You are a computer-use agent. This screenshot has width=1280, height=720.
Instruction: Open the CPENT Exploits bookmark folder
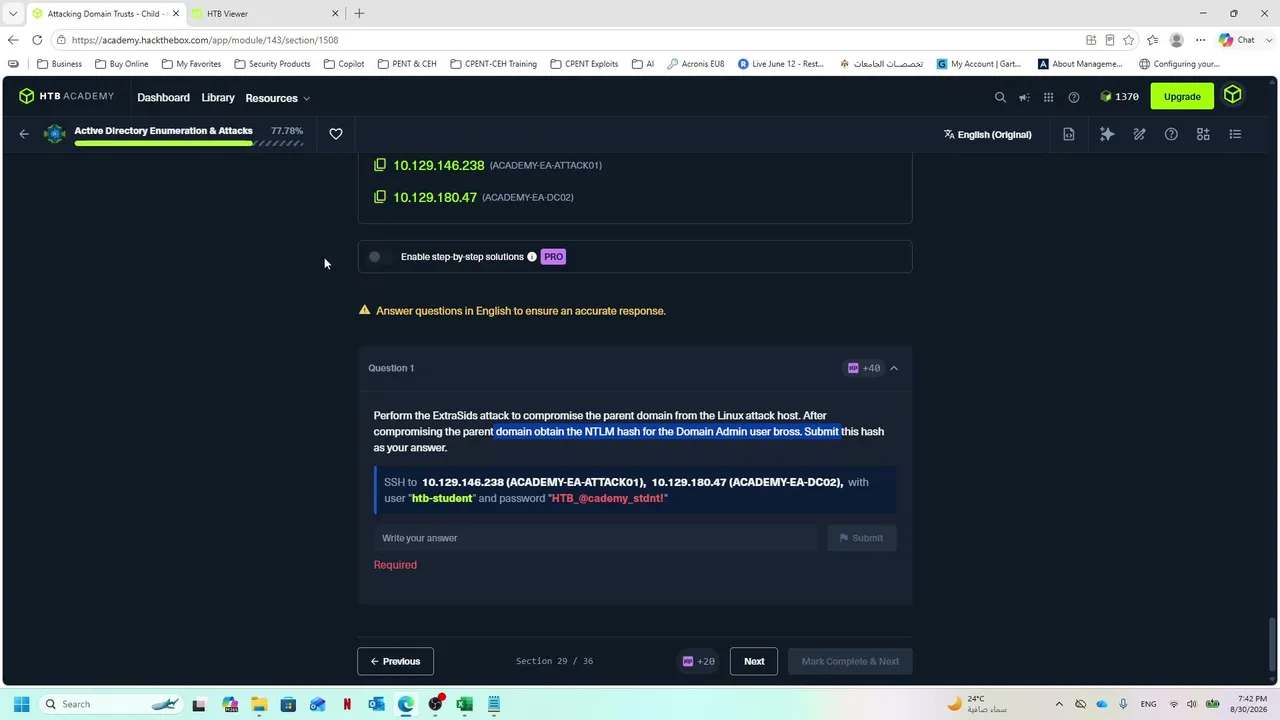coord(584,64)
